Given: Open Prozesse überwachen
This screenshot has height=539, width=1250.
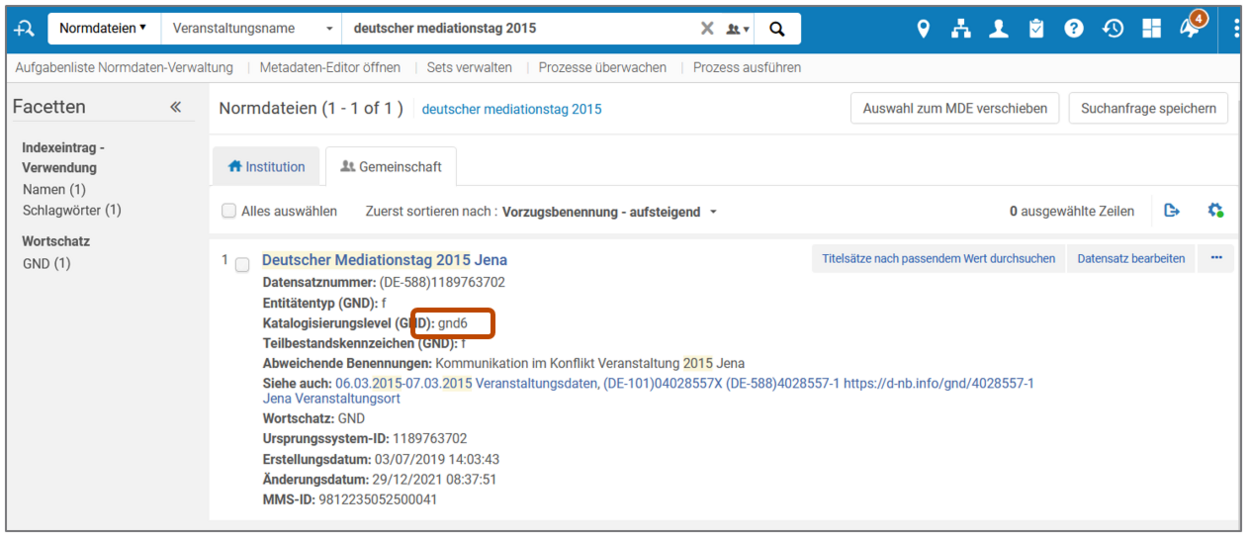Looking at the screenshot, I should tap(602, 68).
